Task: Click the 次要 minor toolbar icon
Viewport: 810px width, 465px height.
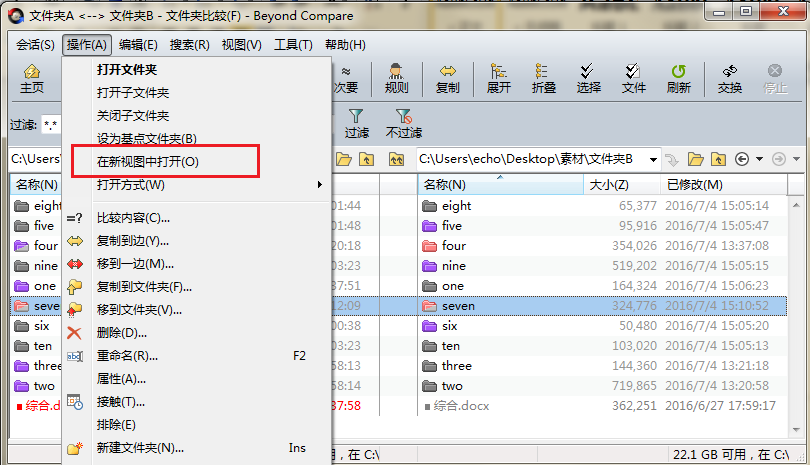Action: 346,79
